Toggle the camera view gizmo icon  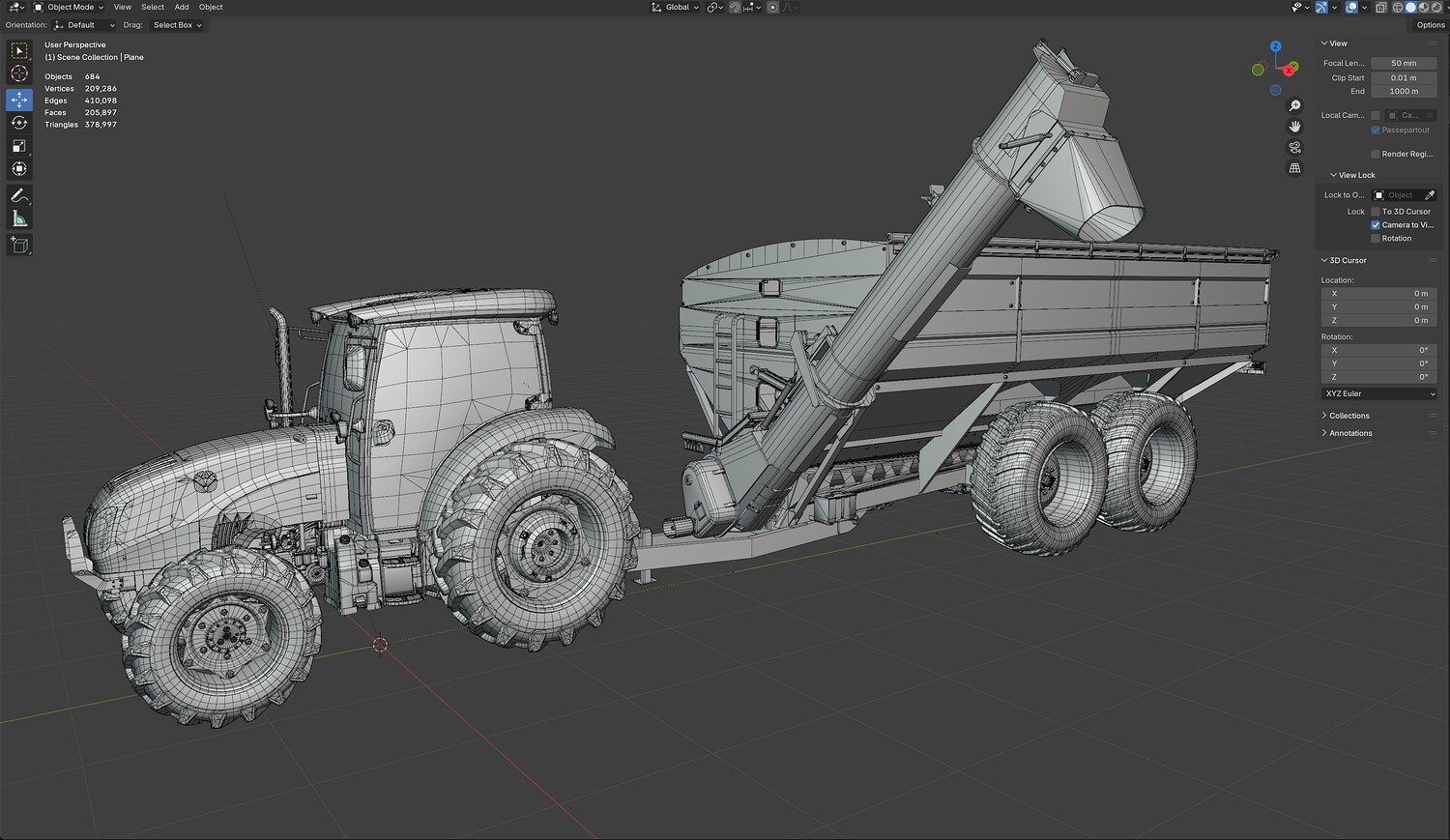pyautogui.click(x=1295, y=147)
